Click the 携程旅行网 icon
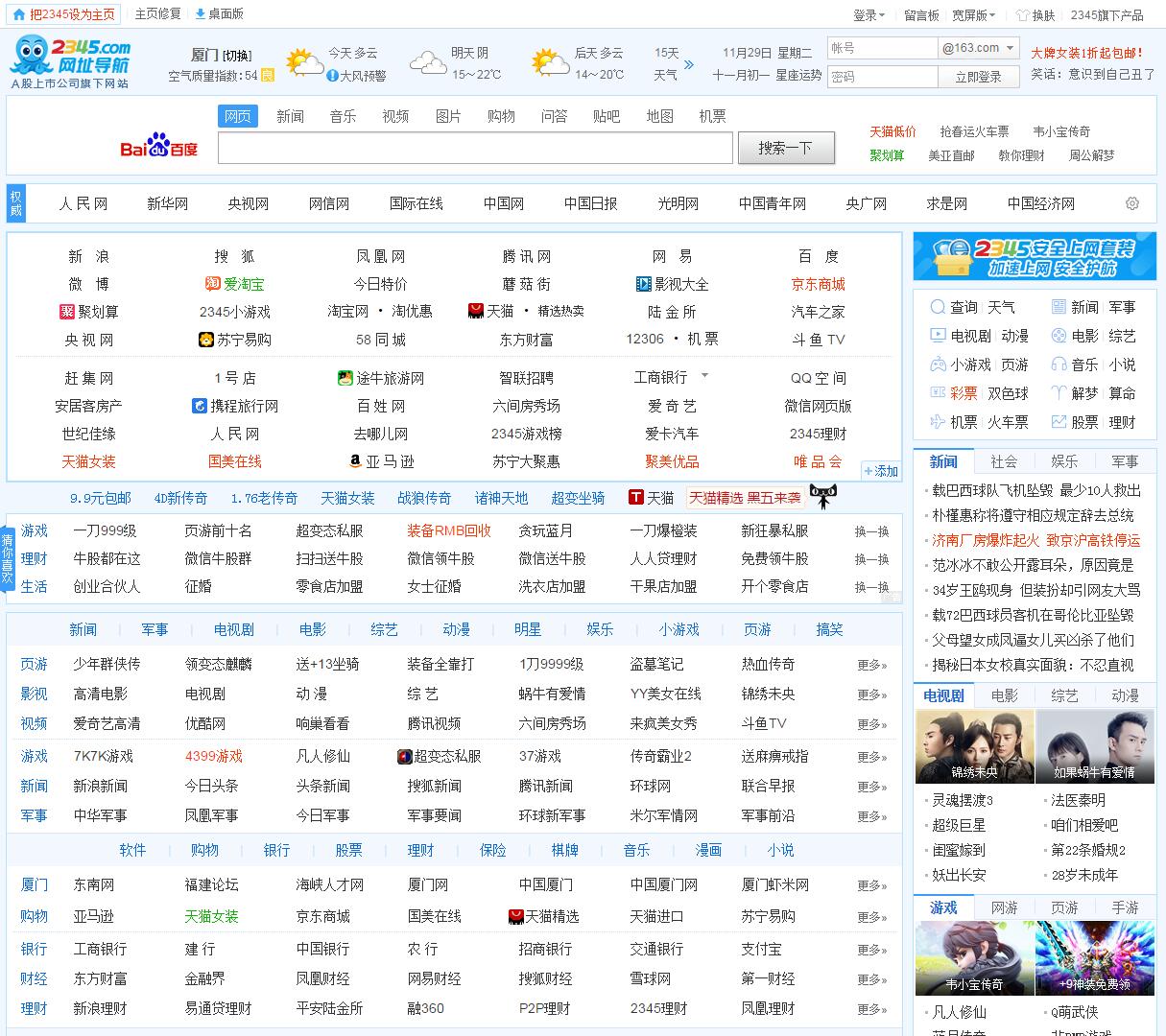The height and width of the screenshot is (1036, 1166). pyautogui.click(x=200, y=406)
